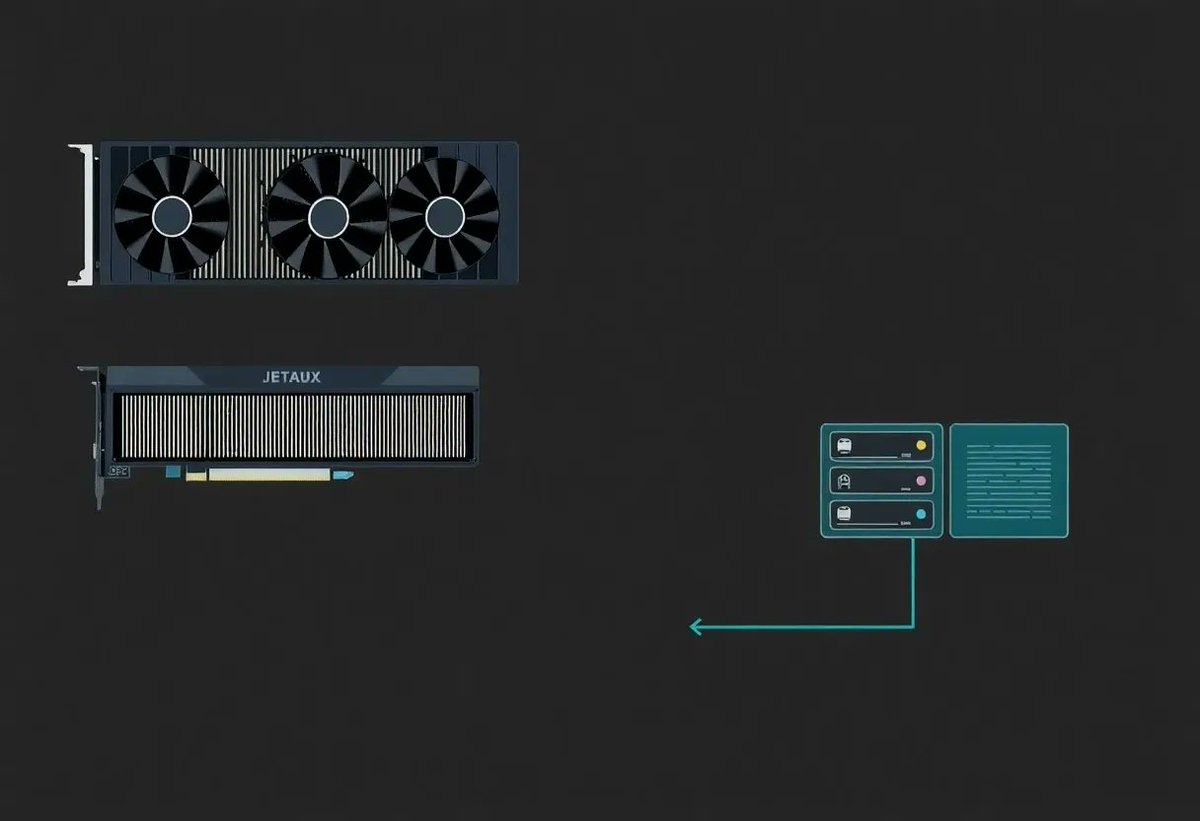Click the rightmost fan hub on the top card

(x=444, y=215)
